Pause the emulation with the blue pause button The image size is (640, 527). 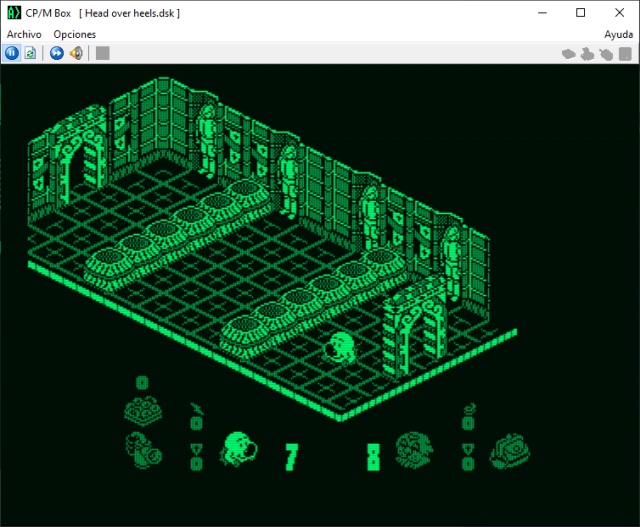pyautogui.click(x=12, y=53)
